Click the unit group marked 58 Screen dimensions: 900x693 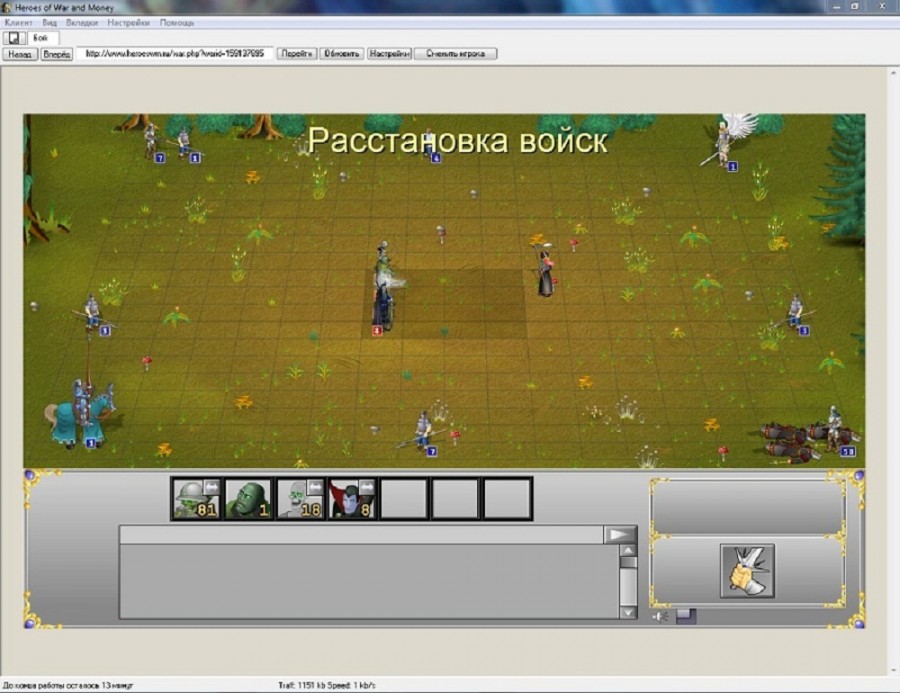810,436
